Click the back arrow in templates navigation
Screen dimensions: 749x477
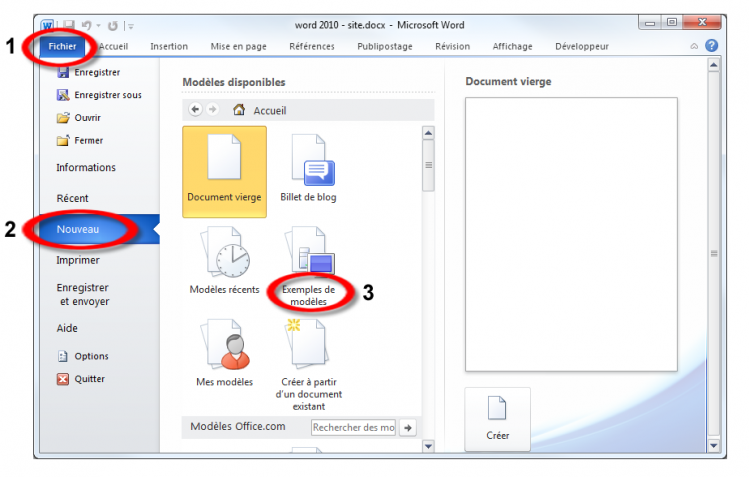point(195,110)
